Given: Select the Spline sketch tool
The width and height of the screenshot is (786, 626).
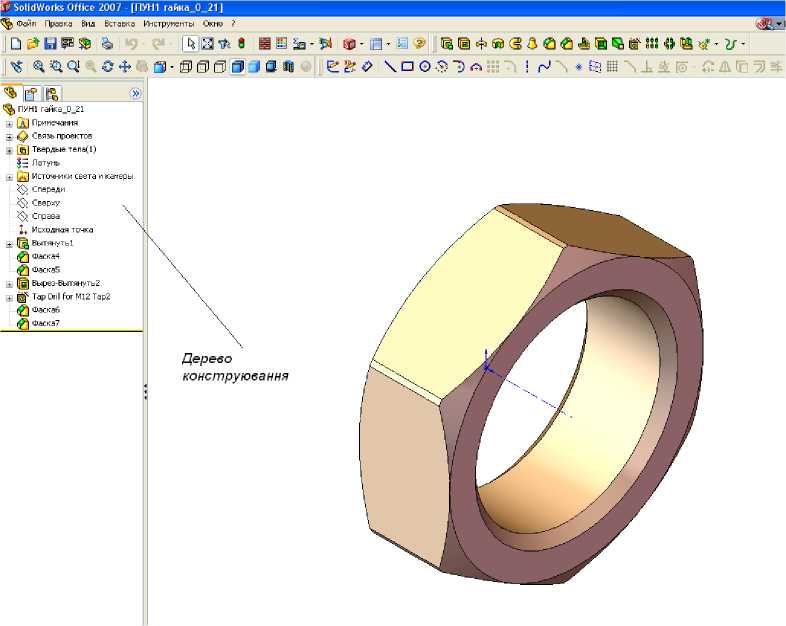Looking at the screenshot, I should [544, 67].
